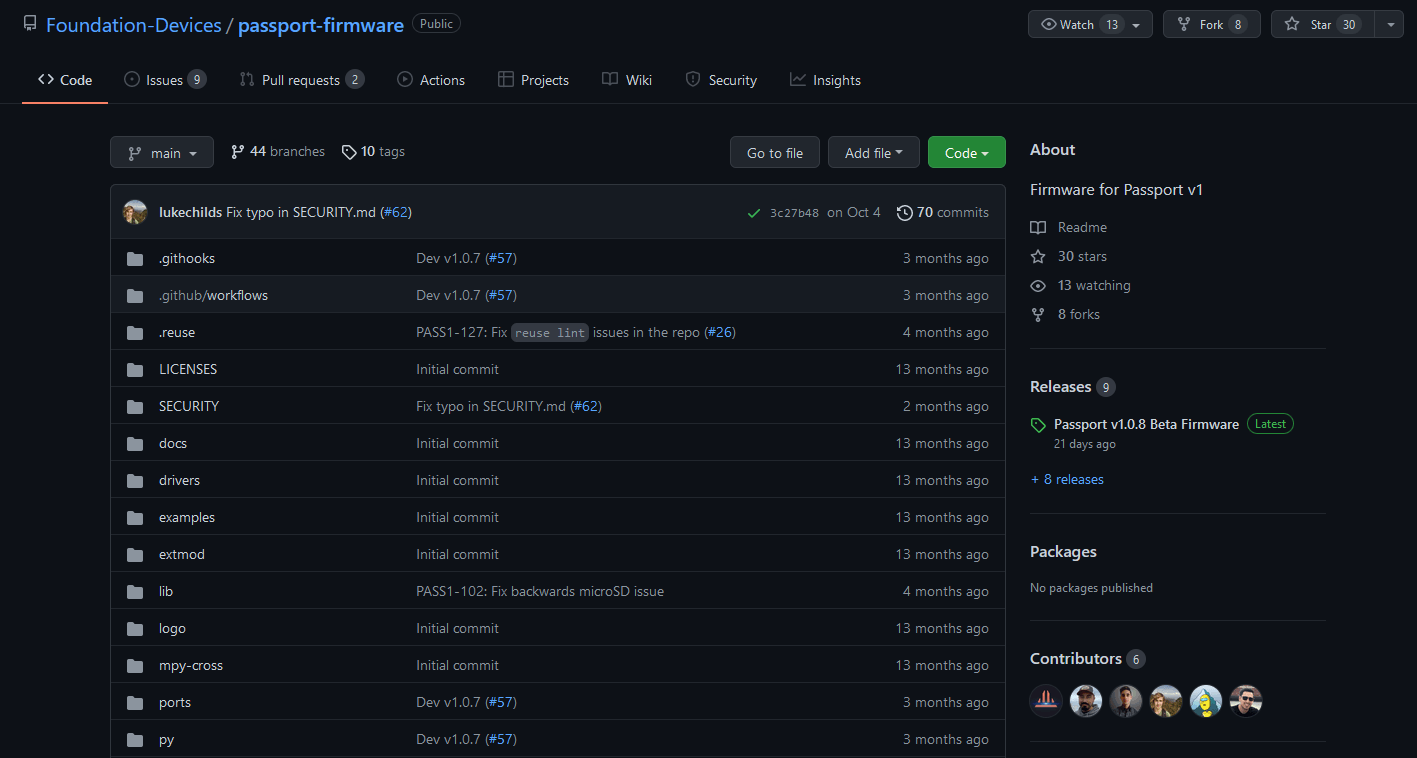The image size is (1417, 758).
Task: Open PASS1-102 backwards microSD commit message
Action: pyautogui.click(x=540, y=592)
